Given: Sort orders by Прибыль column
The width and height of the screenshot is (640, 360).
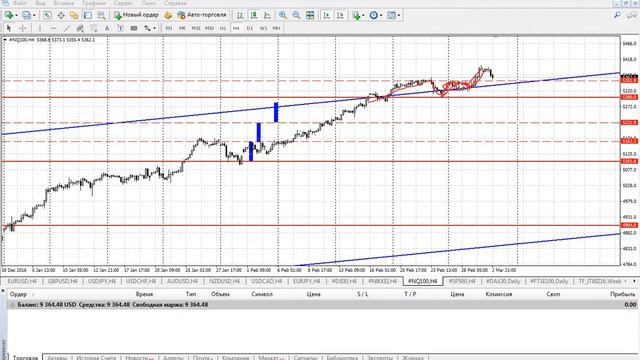Looking at the screenshot, I should [x=623, y=294].
